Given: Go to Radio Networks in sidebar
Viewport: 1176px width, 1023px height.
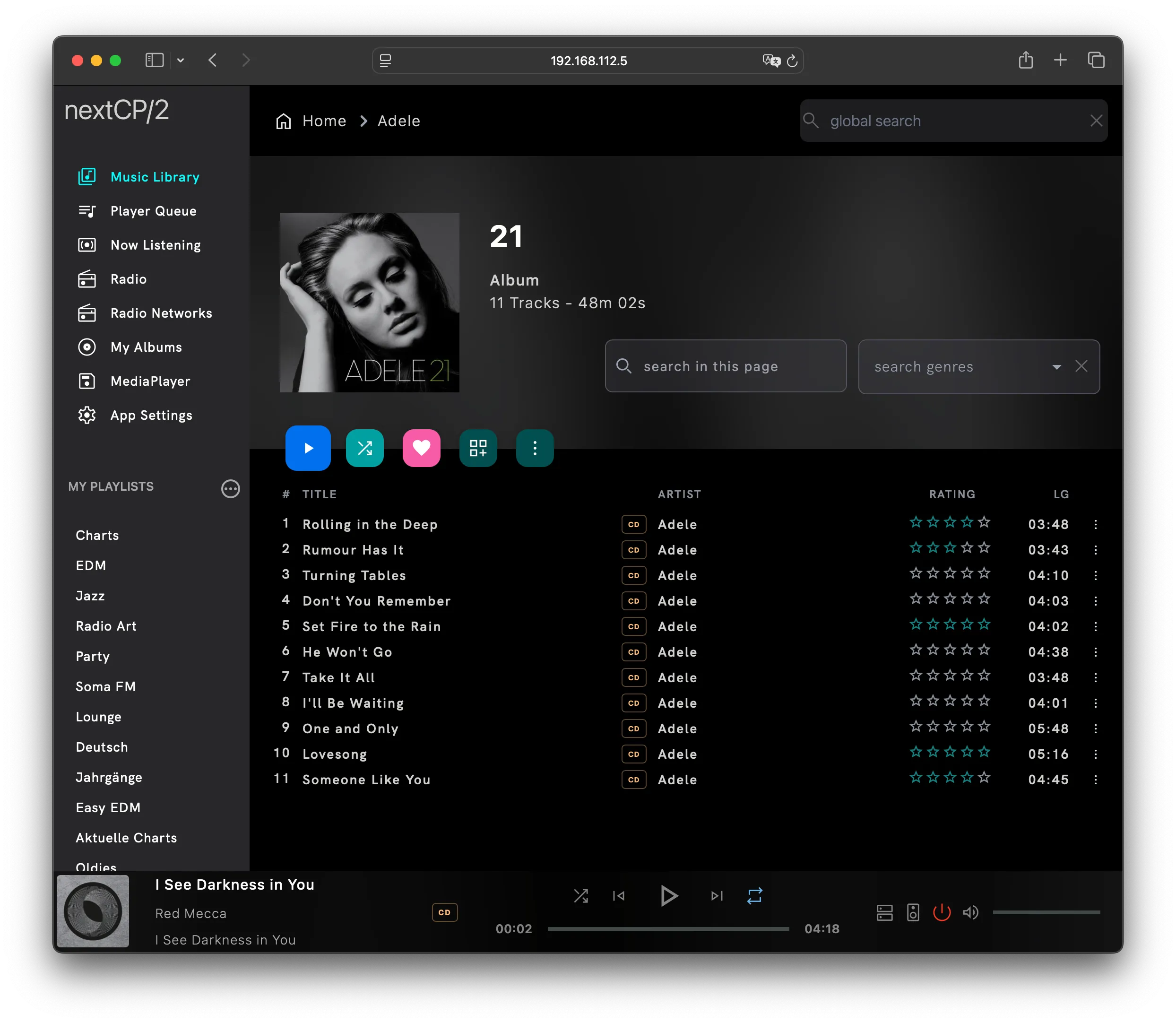Looking at the screenshot, I should [x=161, y=313].
